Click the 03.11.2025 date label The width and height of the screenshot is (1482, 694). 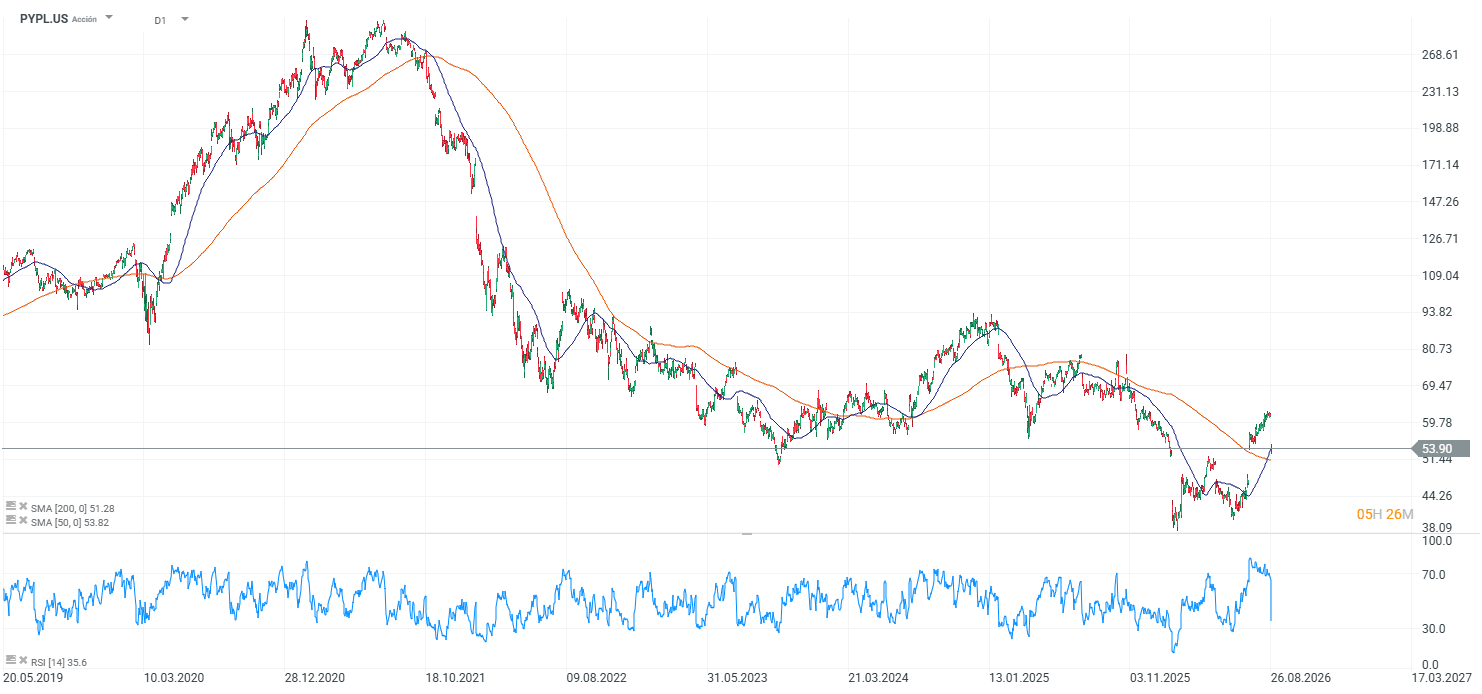click(1160, 678)
